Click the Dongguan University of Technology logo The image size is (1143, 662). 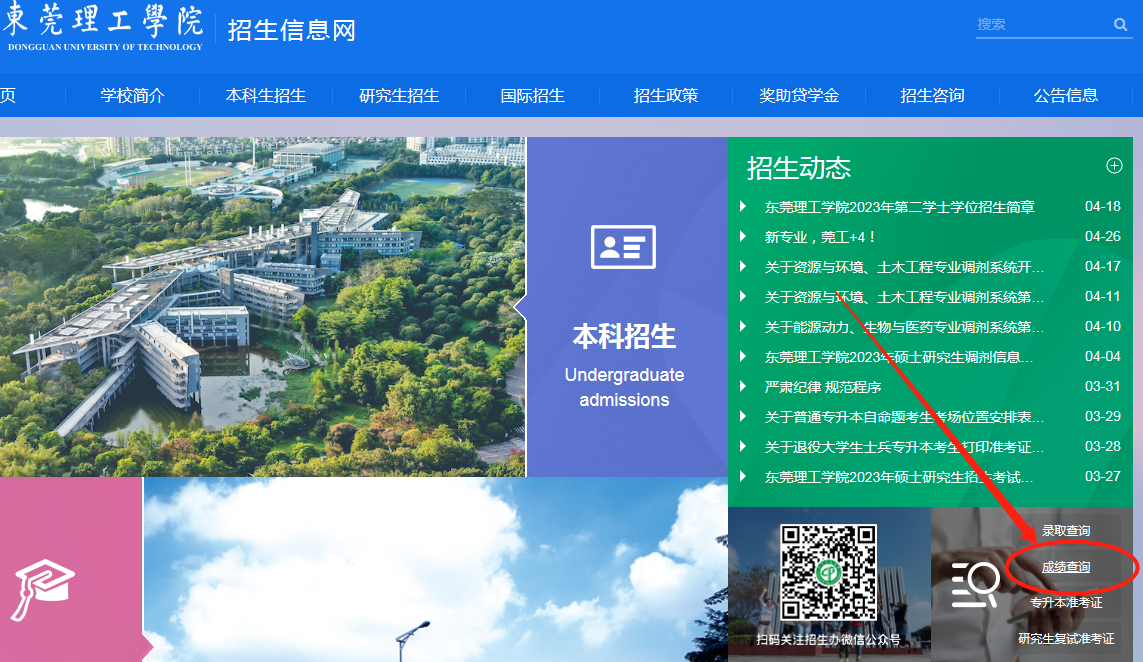click(105, 30)
